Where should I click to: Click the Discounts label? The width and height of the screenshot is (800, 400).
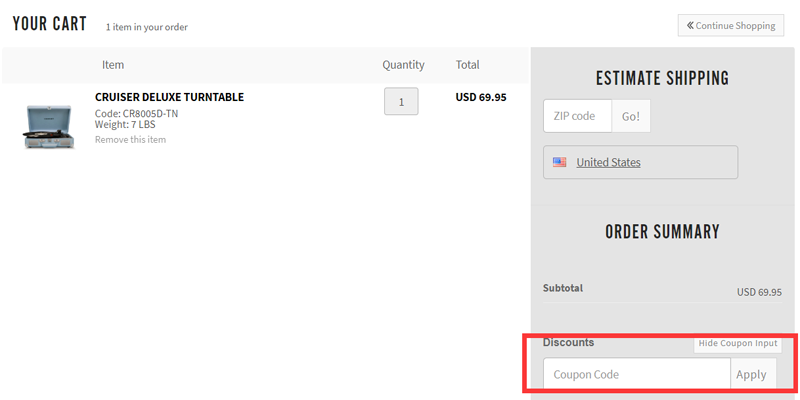568,342
